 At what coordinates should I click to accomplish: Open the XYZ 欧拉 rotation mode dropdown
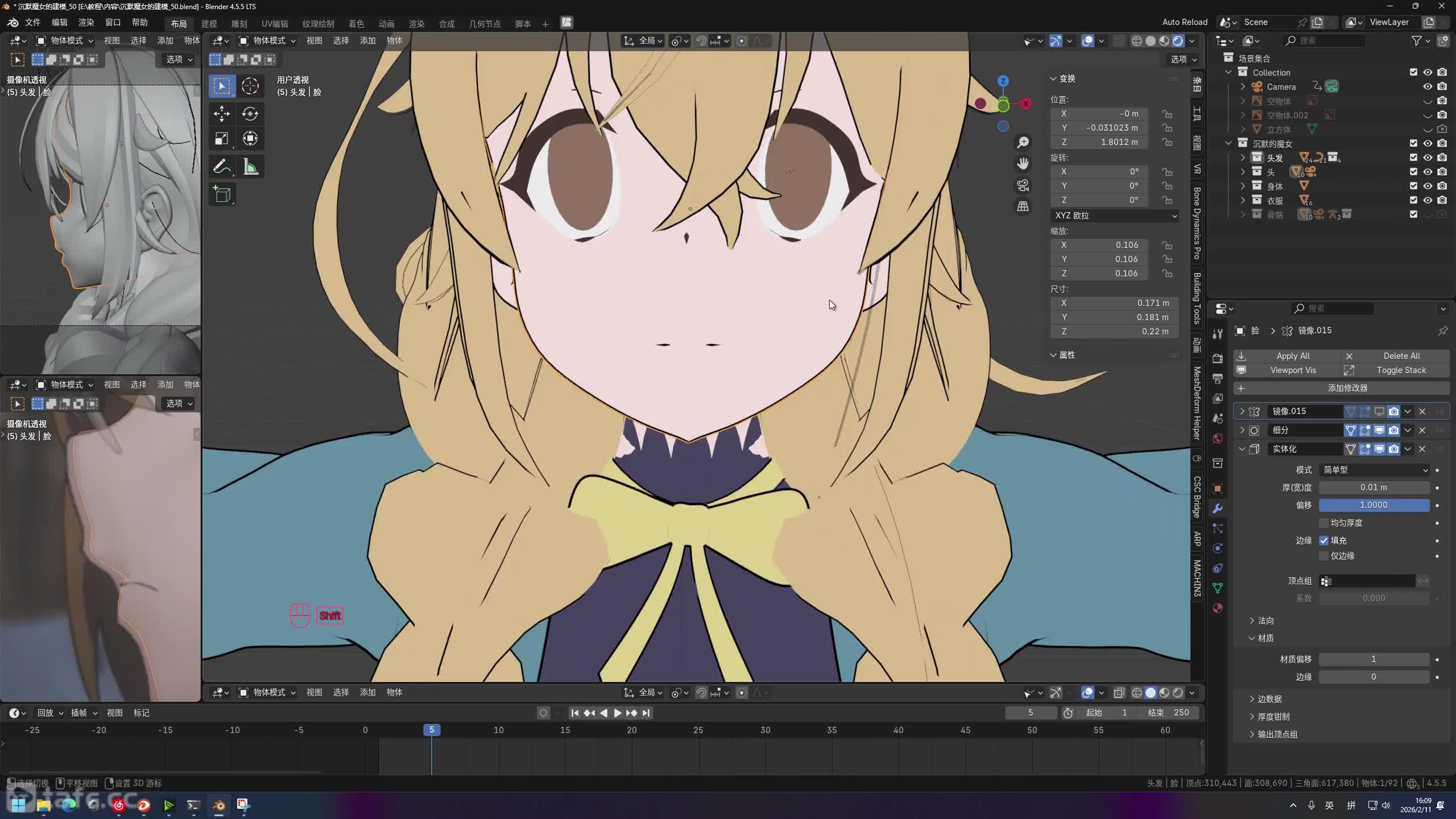[x=1115, y=216]
